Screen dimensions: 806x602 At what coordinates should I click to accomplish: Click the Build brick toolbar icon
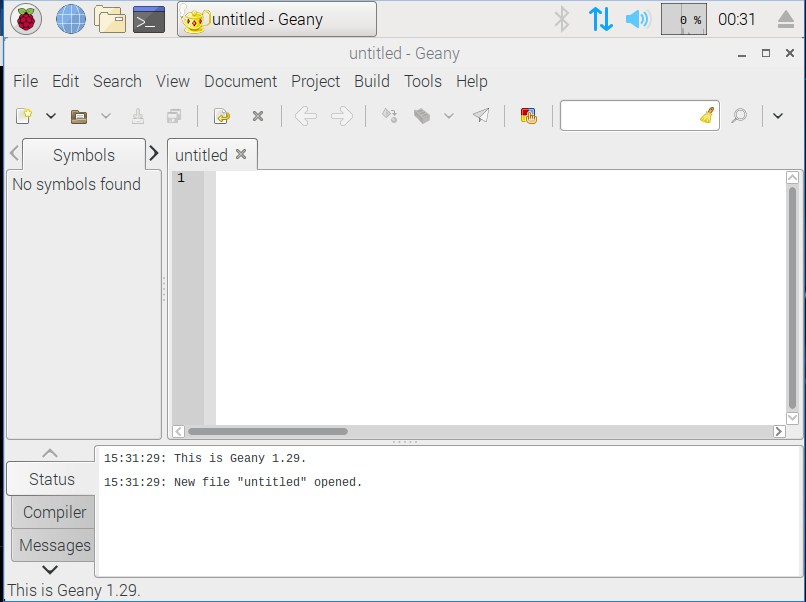pos(422,116)
